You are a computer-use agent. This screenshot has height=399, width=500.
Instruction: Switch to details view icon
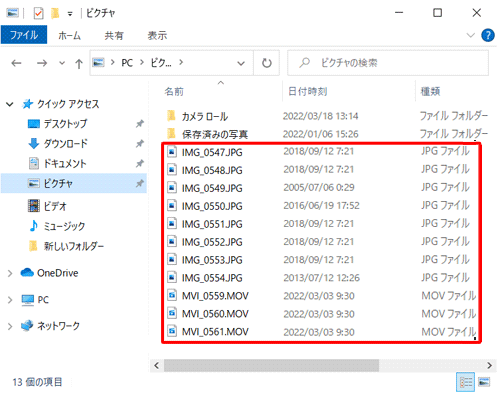pos(465,382)
